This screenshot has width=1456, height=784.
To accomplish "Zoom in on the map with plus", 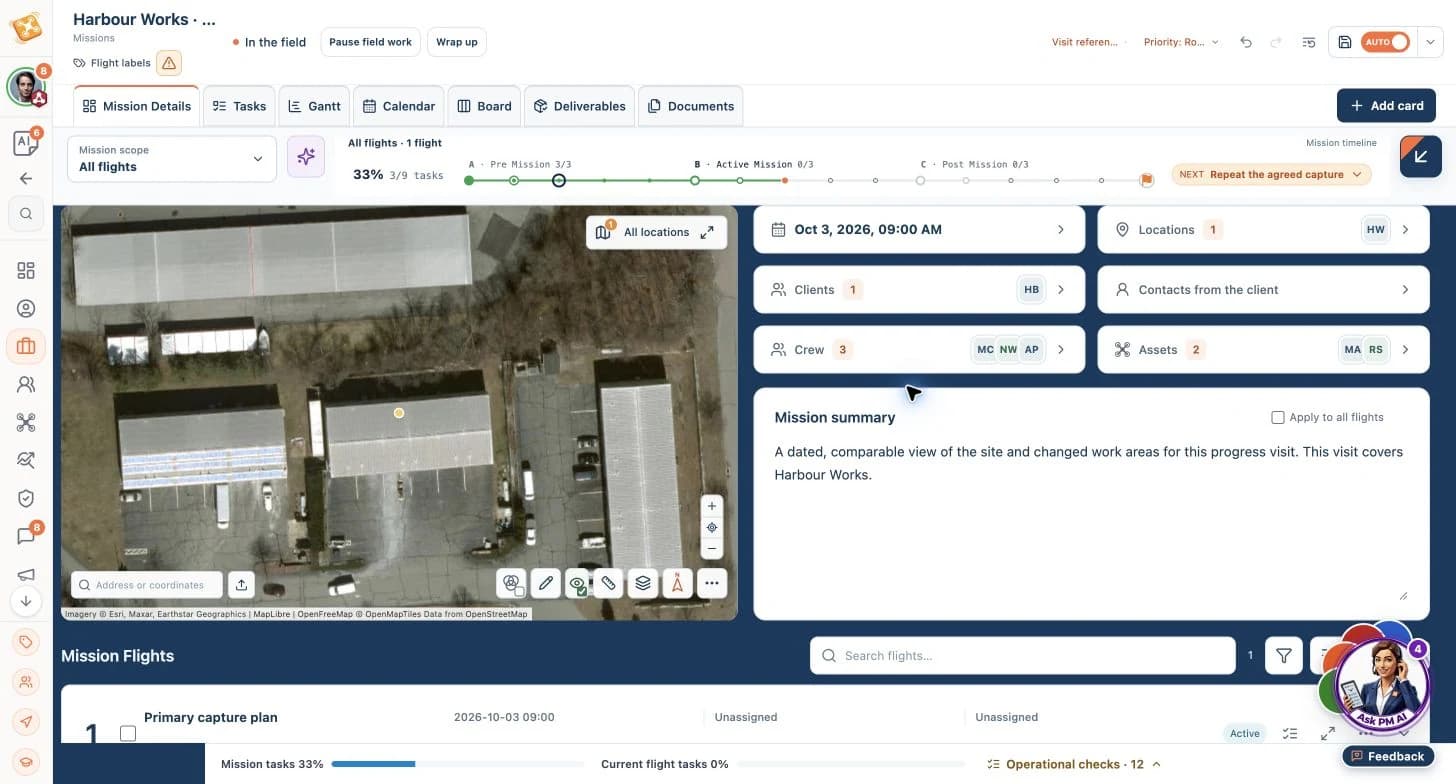I will (x=712, y=506).
